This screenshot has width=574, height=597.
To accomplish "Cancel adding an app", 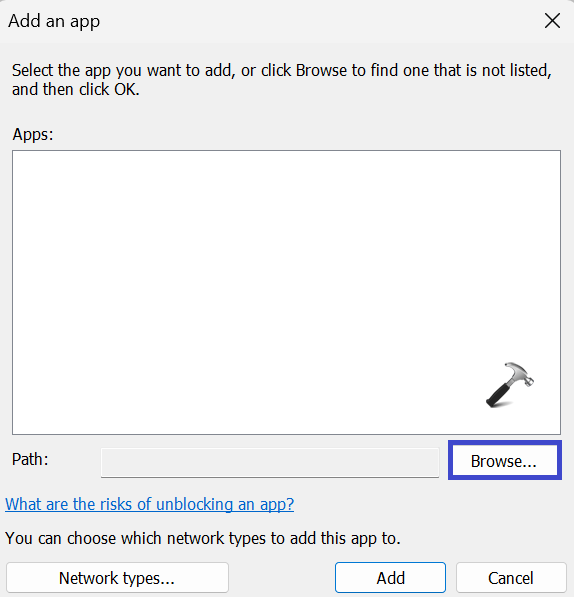I will coord(511,578).
